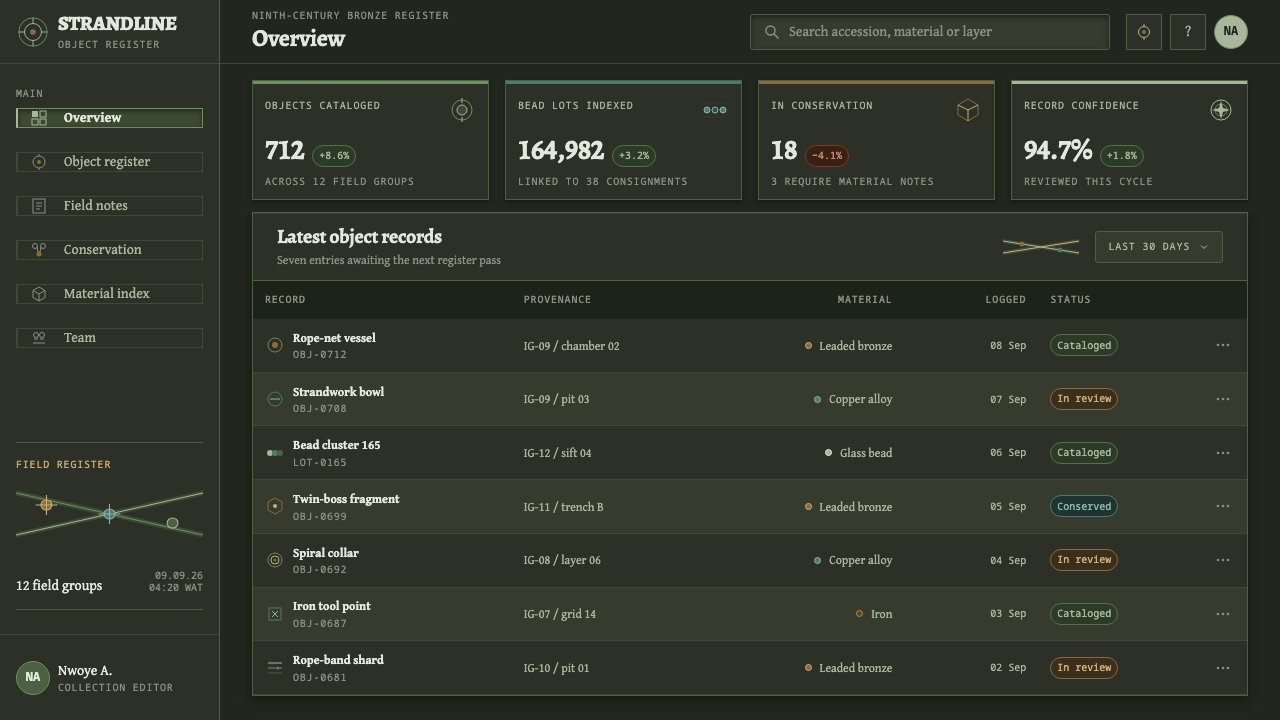Click the Record Confidence compass icon
Viewport: 1280px width, 720px height.
click(x=1221, y=110)
